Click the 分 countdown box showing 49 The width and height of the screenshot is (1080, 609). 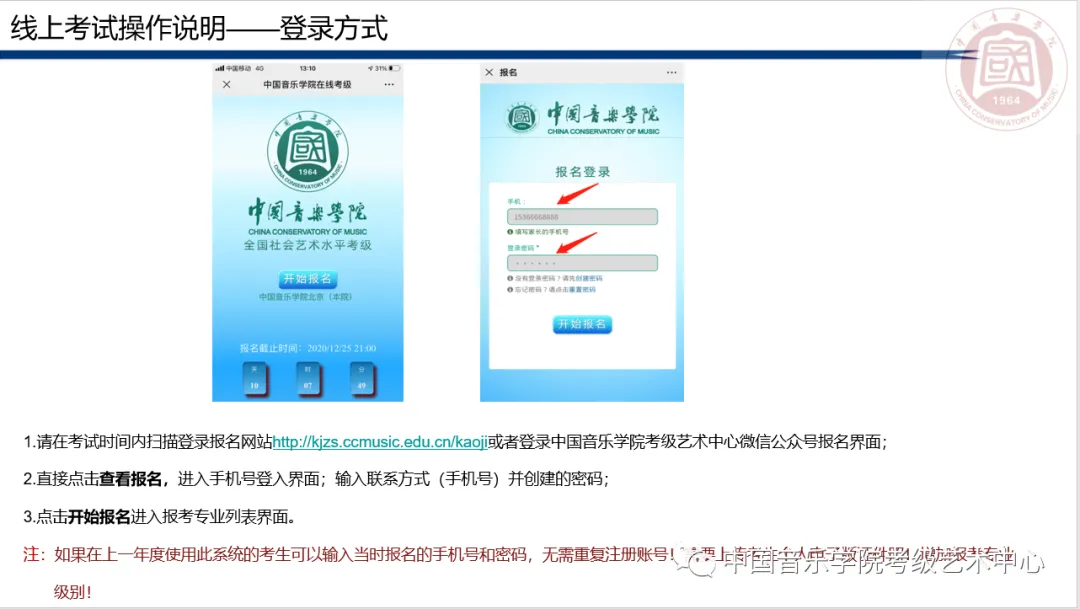point(362,378)
